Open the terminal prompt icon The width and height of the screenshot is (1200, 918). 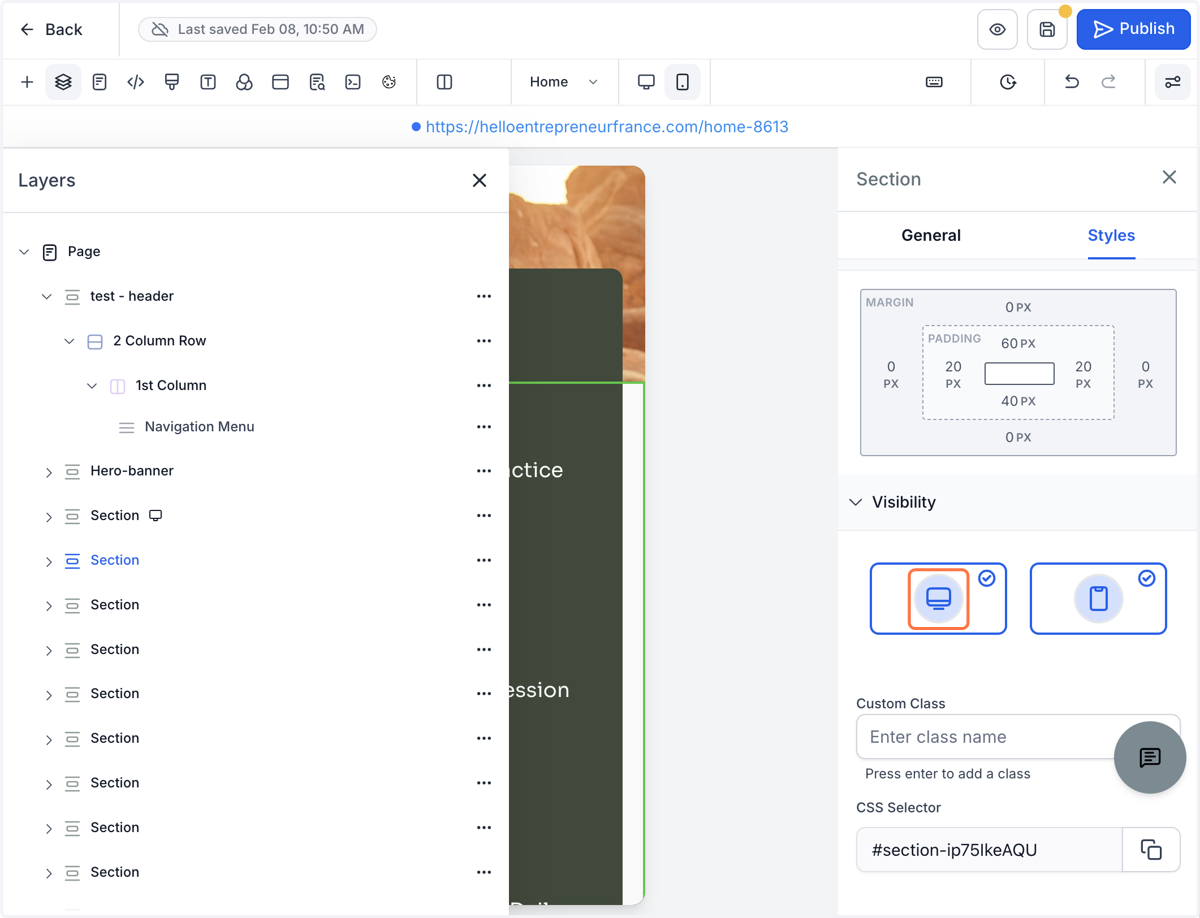pyautogui.click(x=353, y=82)
